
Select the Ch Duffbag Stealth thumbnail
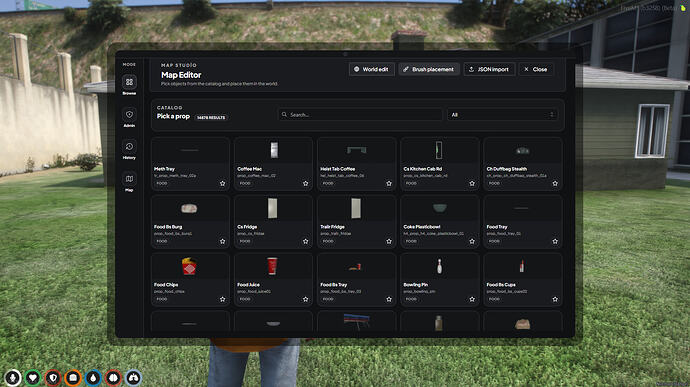click(x=522, y=150)
